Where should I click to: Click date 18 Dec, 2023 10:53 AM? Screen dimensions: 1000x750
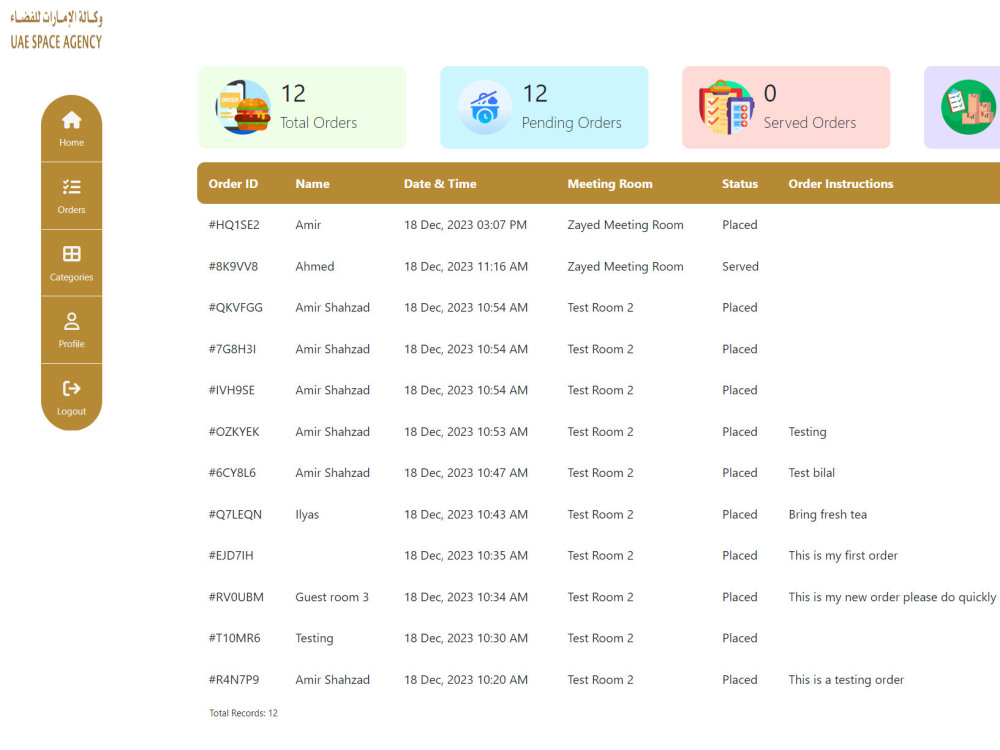466,432
